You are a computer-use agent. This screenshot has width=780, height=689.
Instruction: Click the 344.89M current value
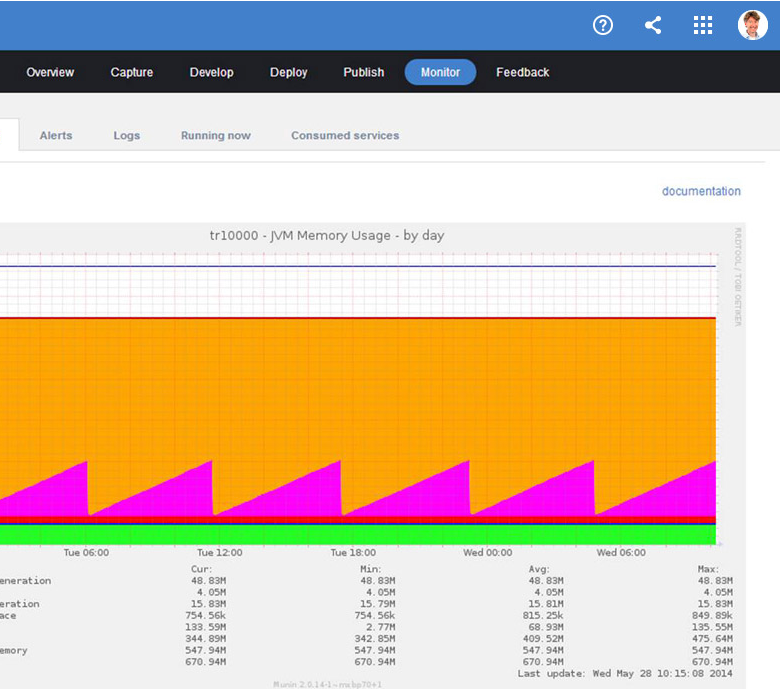coord(205,638)
